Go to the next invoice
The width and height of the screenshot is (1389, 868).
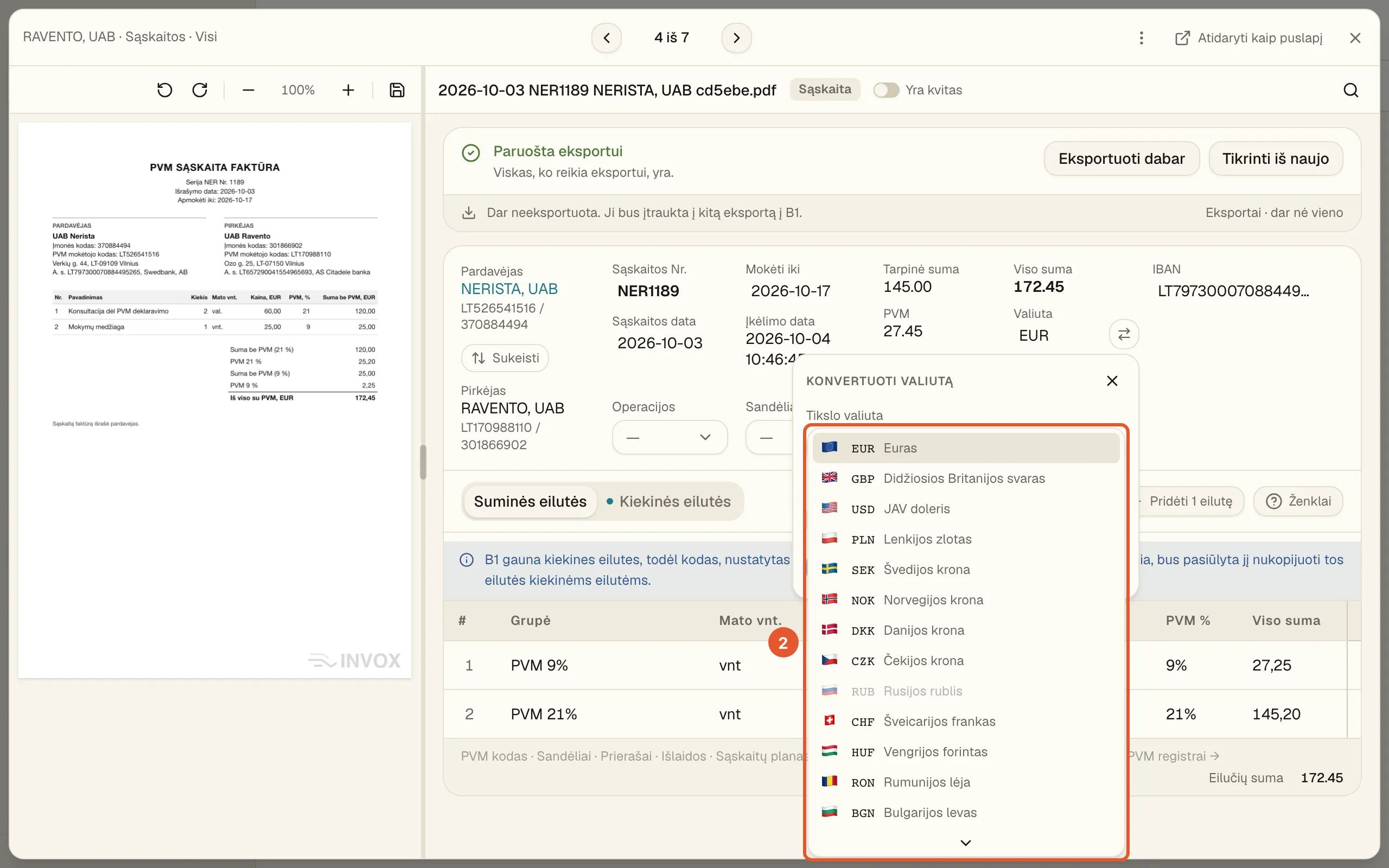point(736,38)
